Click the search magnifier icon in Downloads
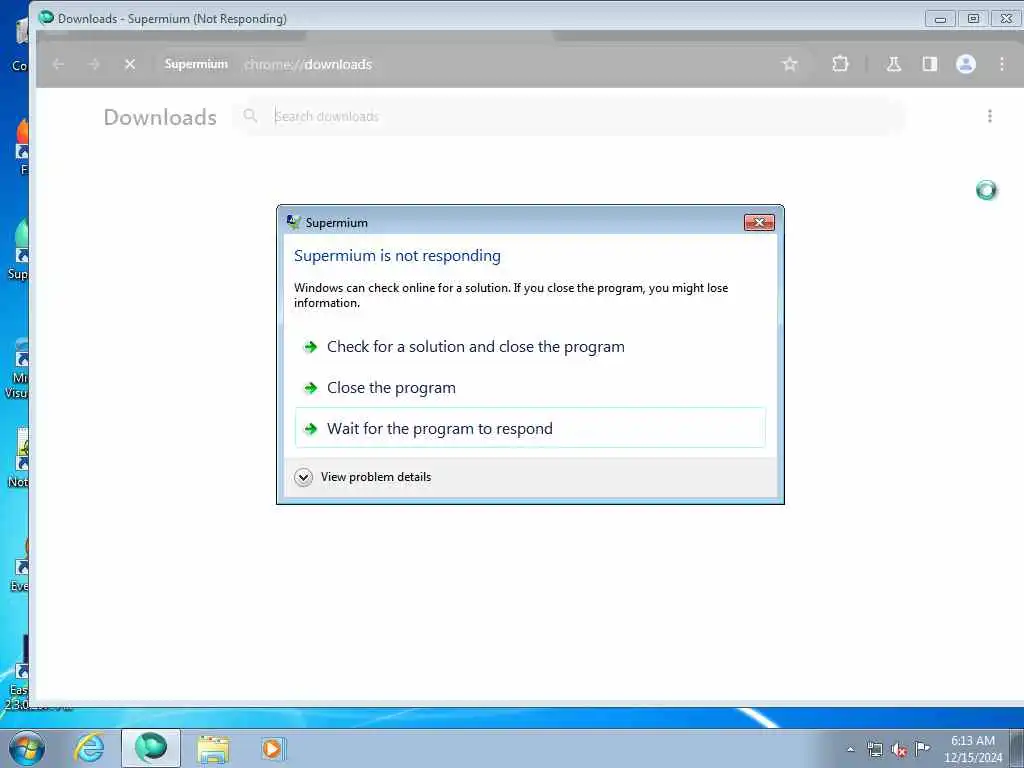Viewport: 1024px width, 768px height. [x=249, y=116]
